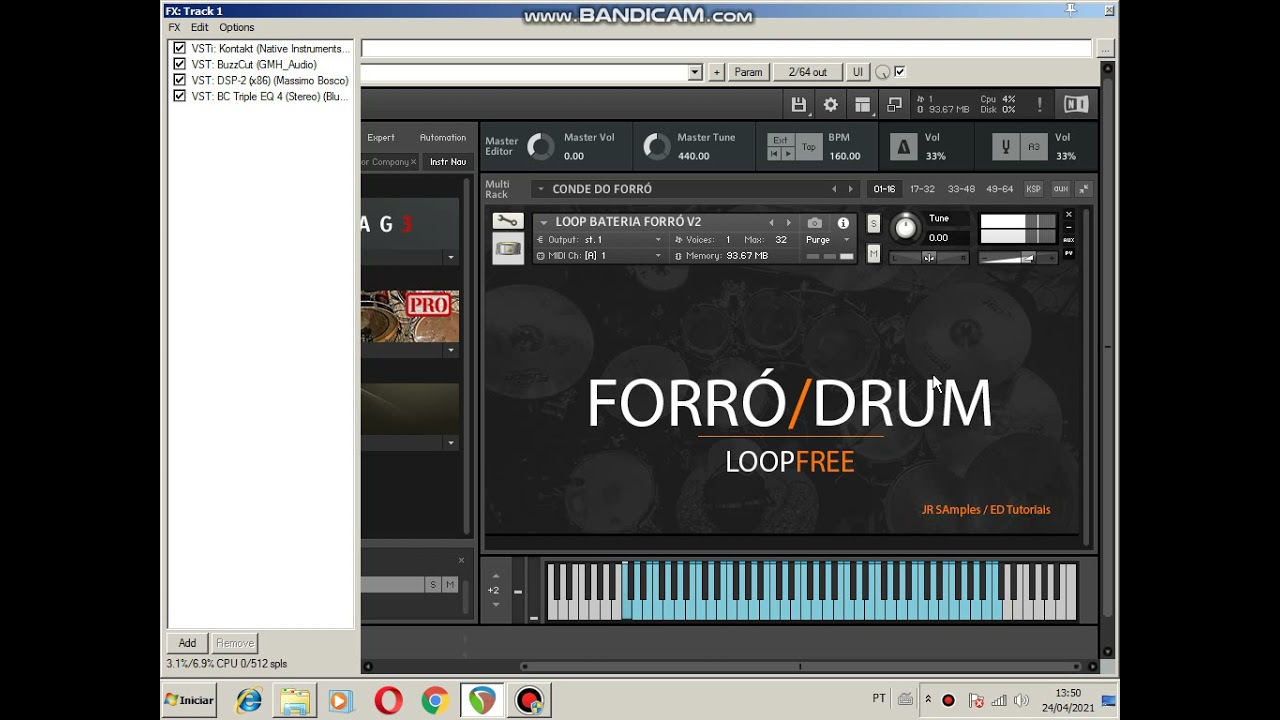Click the wet/dry knob next to UI button

pyautogui.click(x=882, y=72)
